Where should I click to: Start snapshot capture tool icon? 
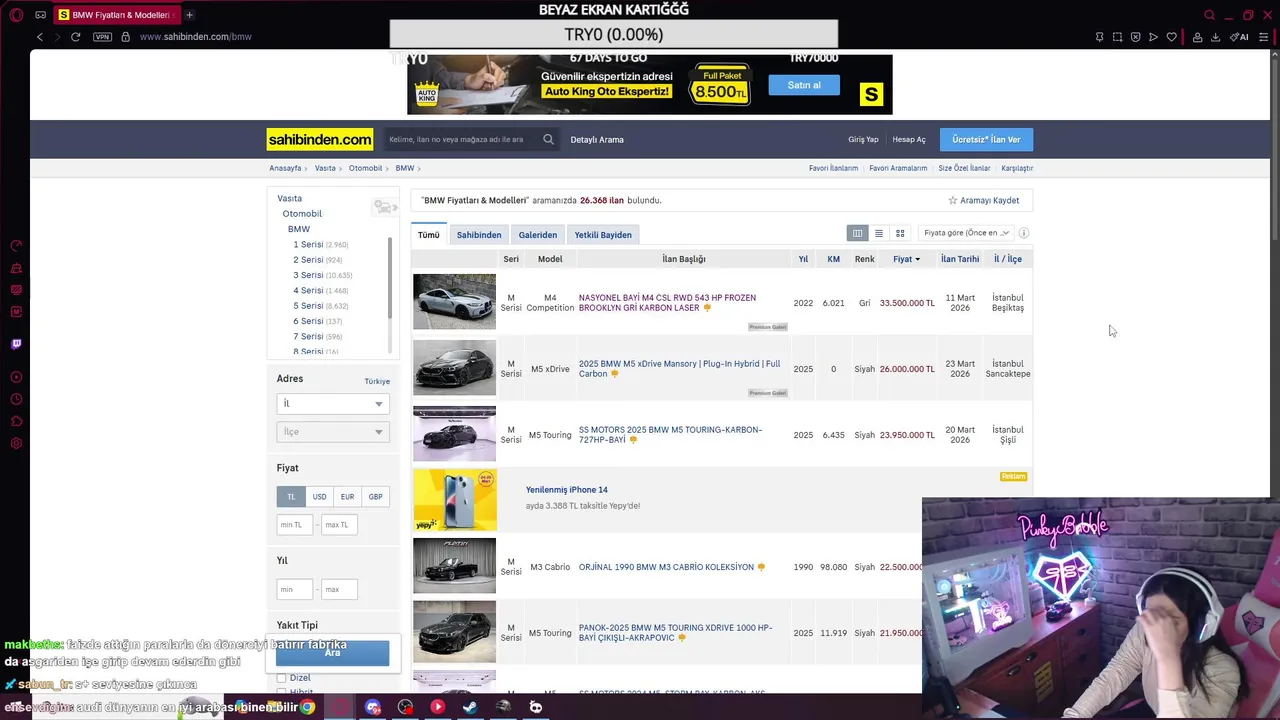1117,37
